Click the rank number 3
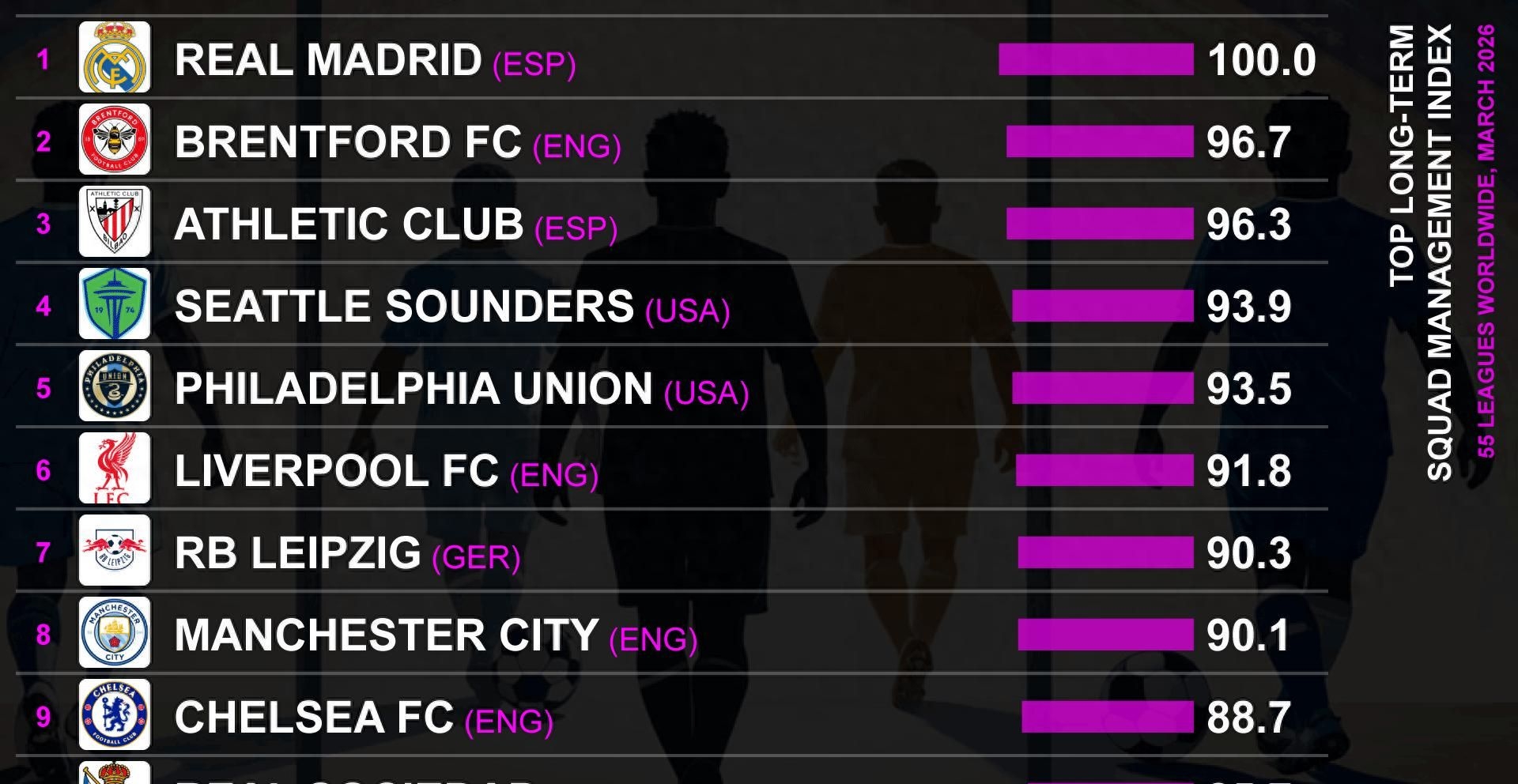 tap(43, 224)
